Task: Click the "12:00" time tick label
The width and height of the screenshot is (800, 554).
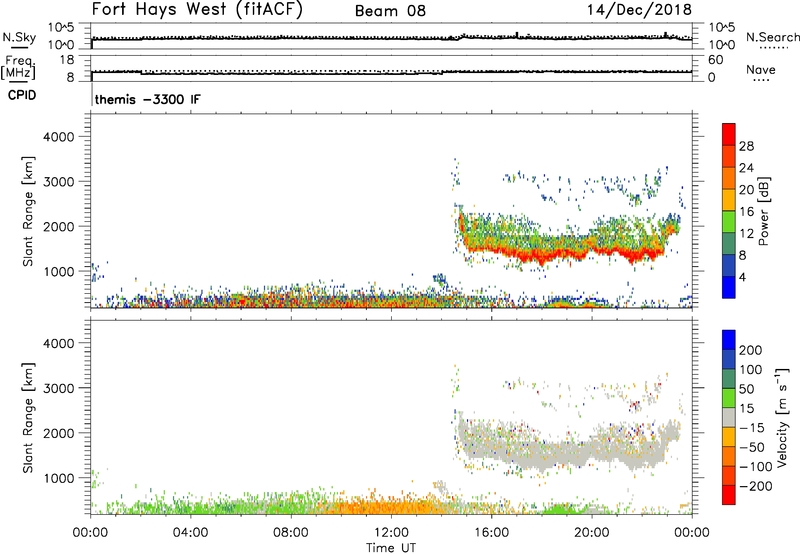Action: coord(391,533)
